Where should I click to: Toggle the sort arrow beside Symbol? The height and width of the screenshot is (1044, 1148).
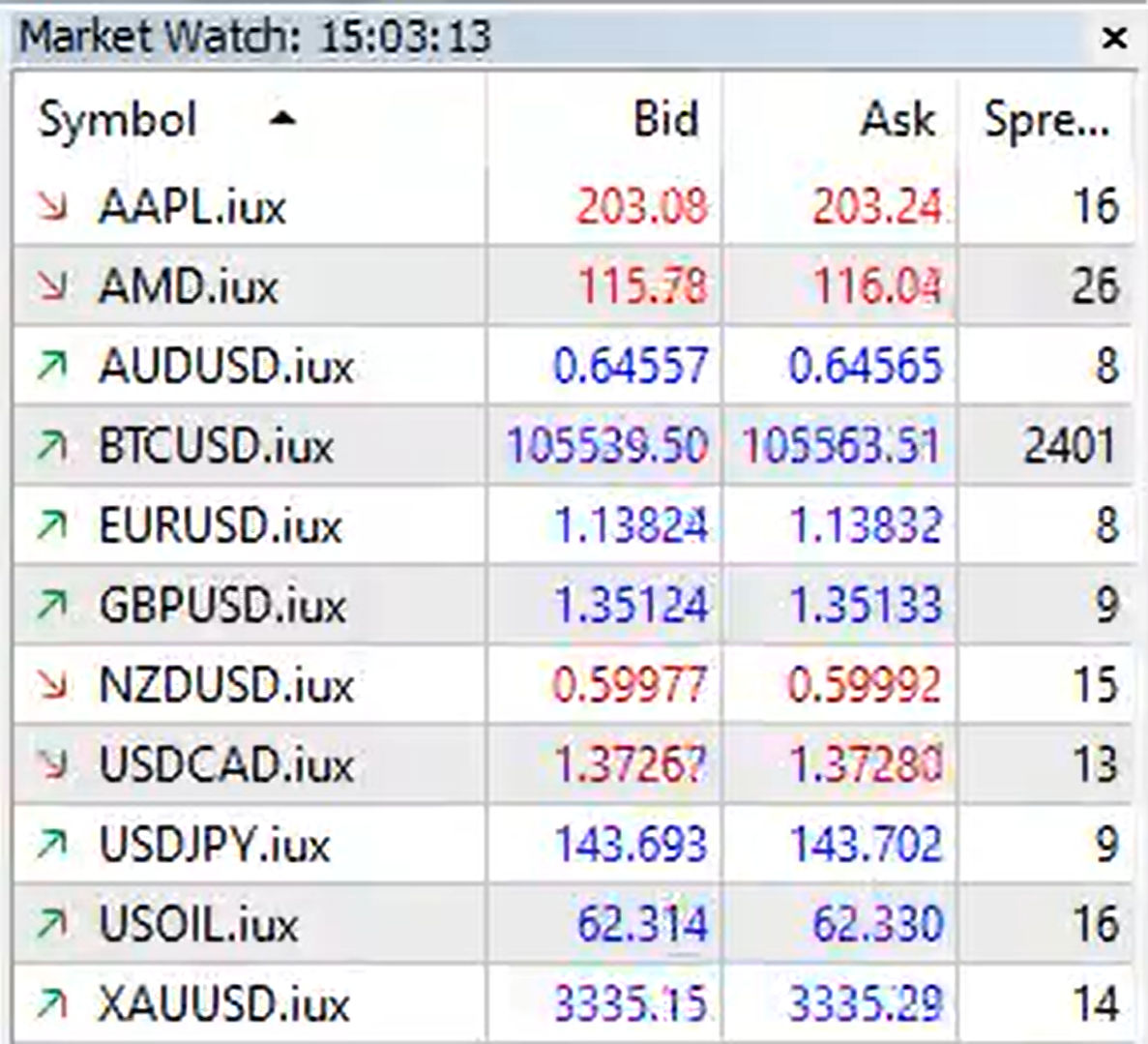point(281,119)
